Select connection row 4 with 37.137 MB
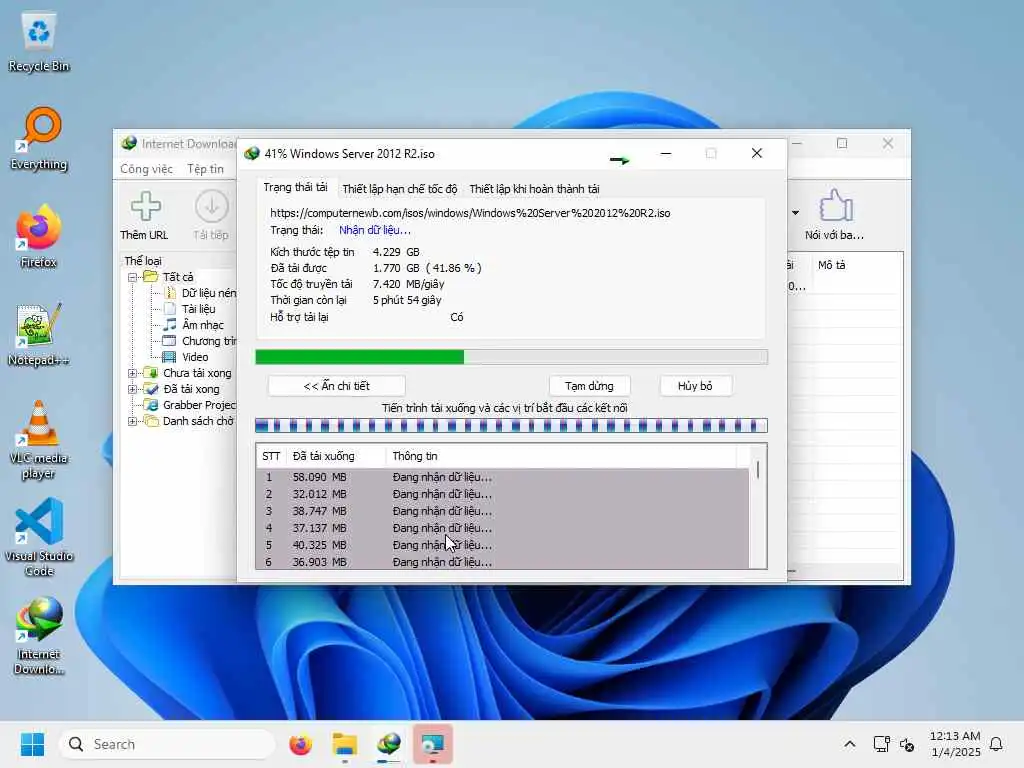This screenshot has height=768, width=1024. [502, 528]
